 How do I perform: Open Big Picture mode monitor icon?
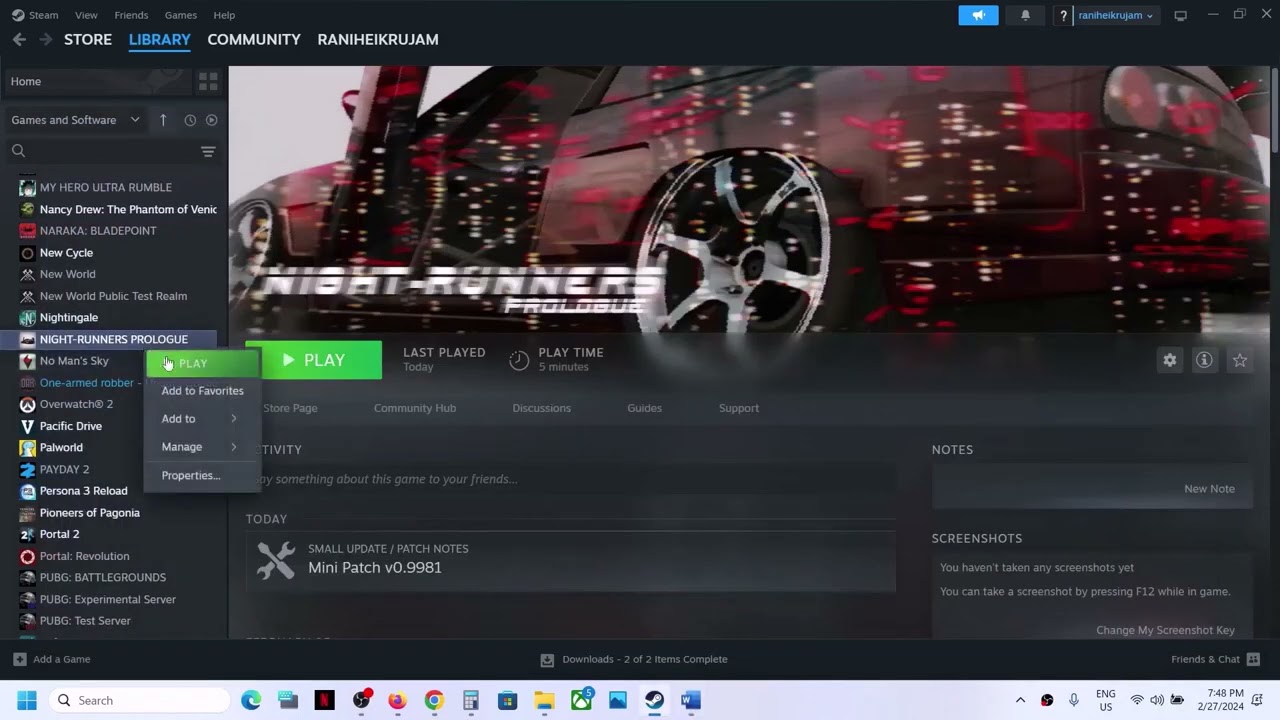pyautogui.click(x=1180, y=15)
